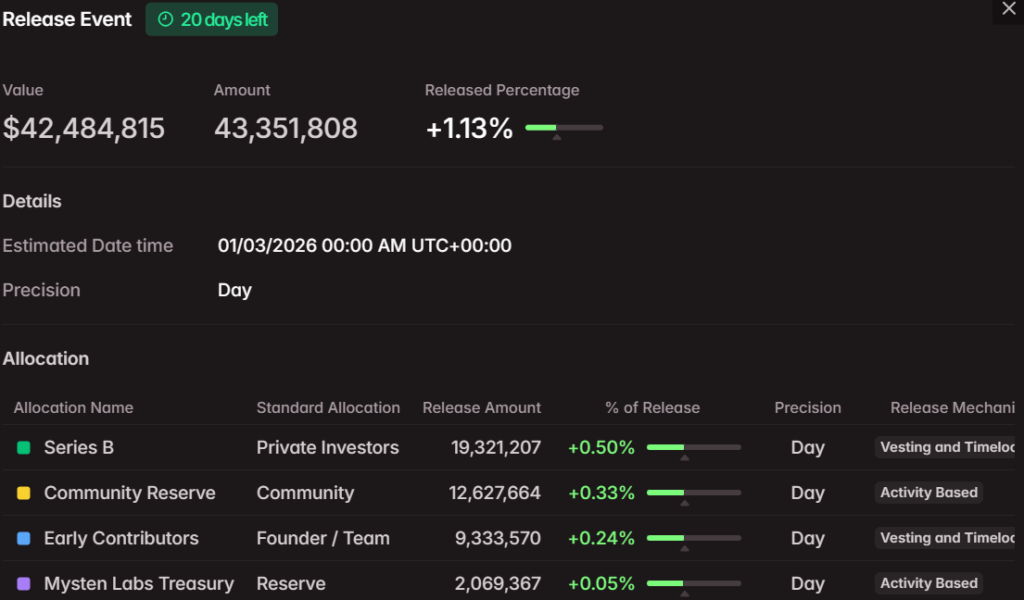Click the yellow Community Reserve color square

pos(24,493)
